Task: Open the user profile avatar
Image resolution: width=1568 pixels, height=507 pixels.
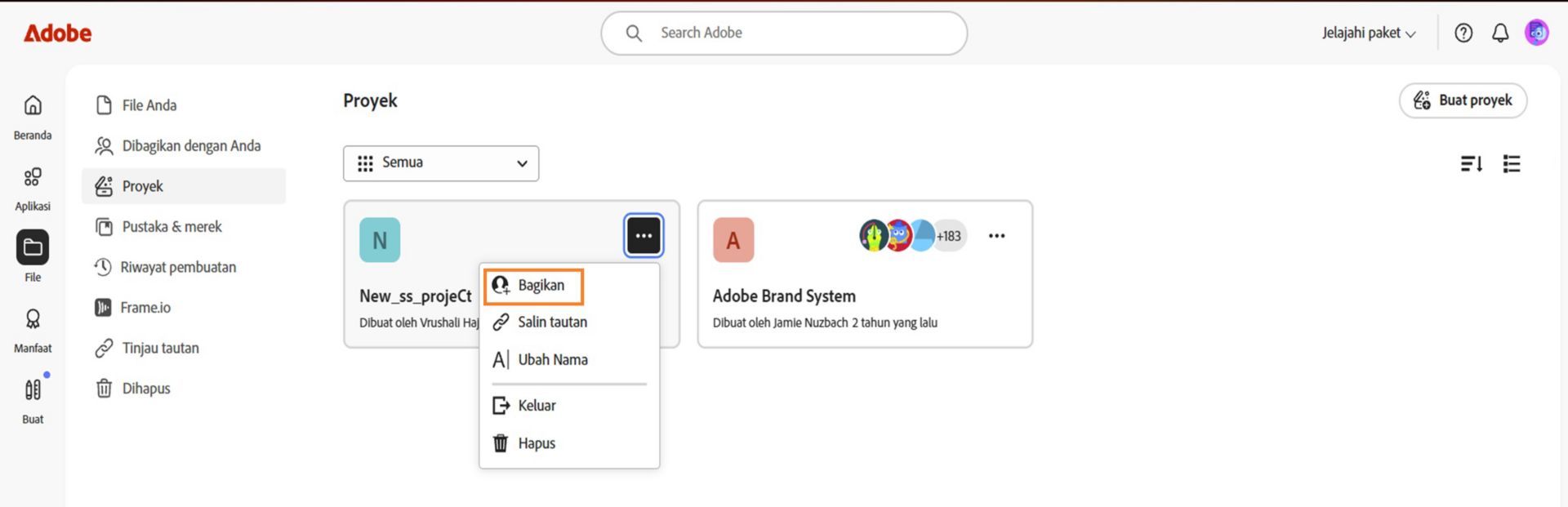Action: coord(1537,33)
